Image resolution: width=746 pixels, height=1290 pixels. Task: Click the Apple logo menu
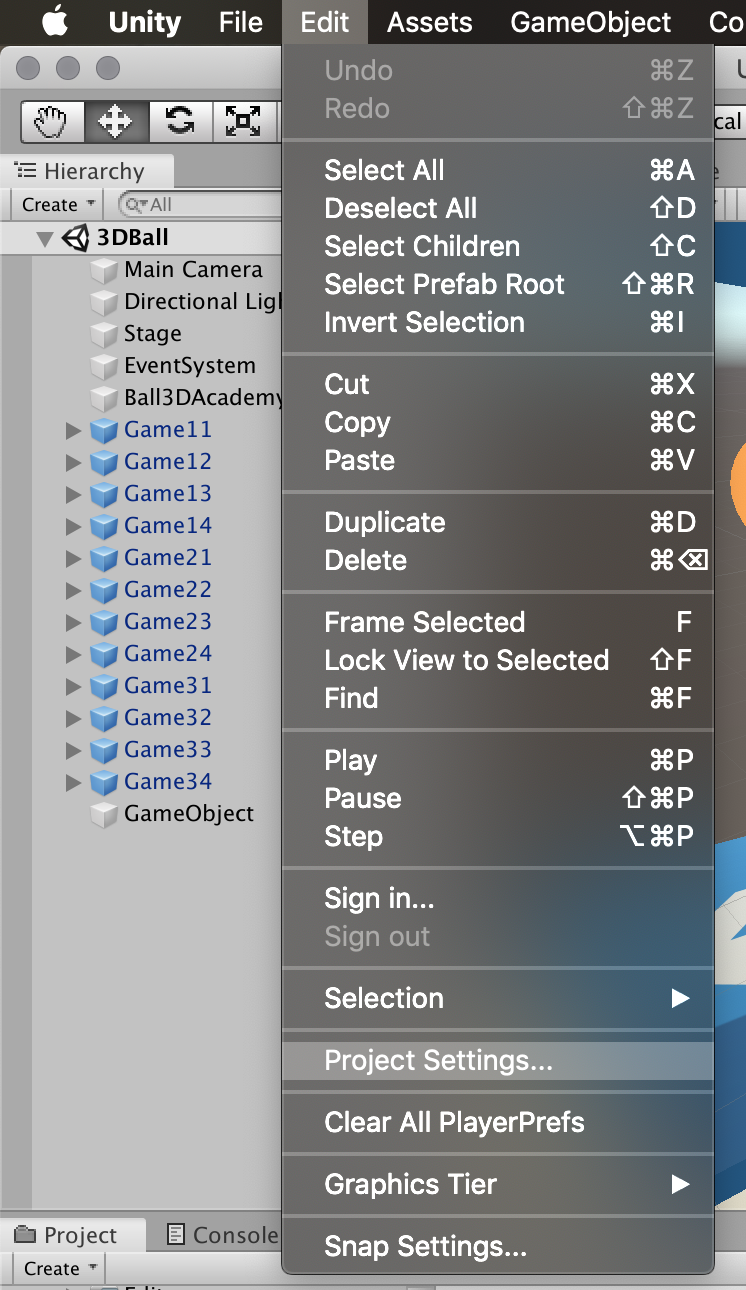(53, 21)
